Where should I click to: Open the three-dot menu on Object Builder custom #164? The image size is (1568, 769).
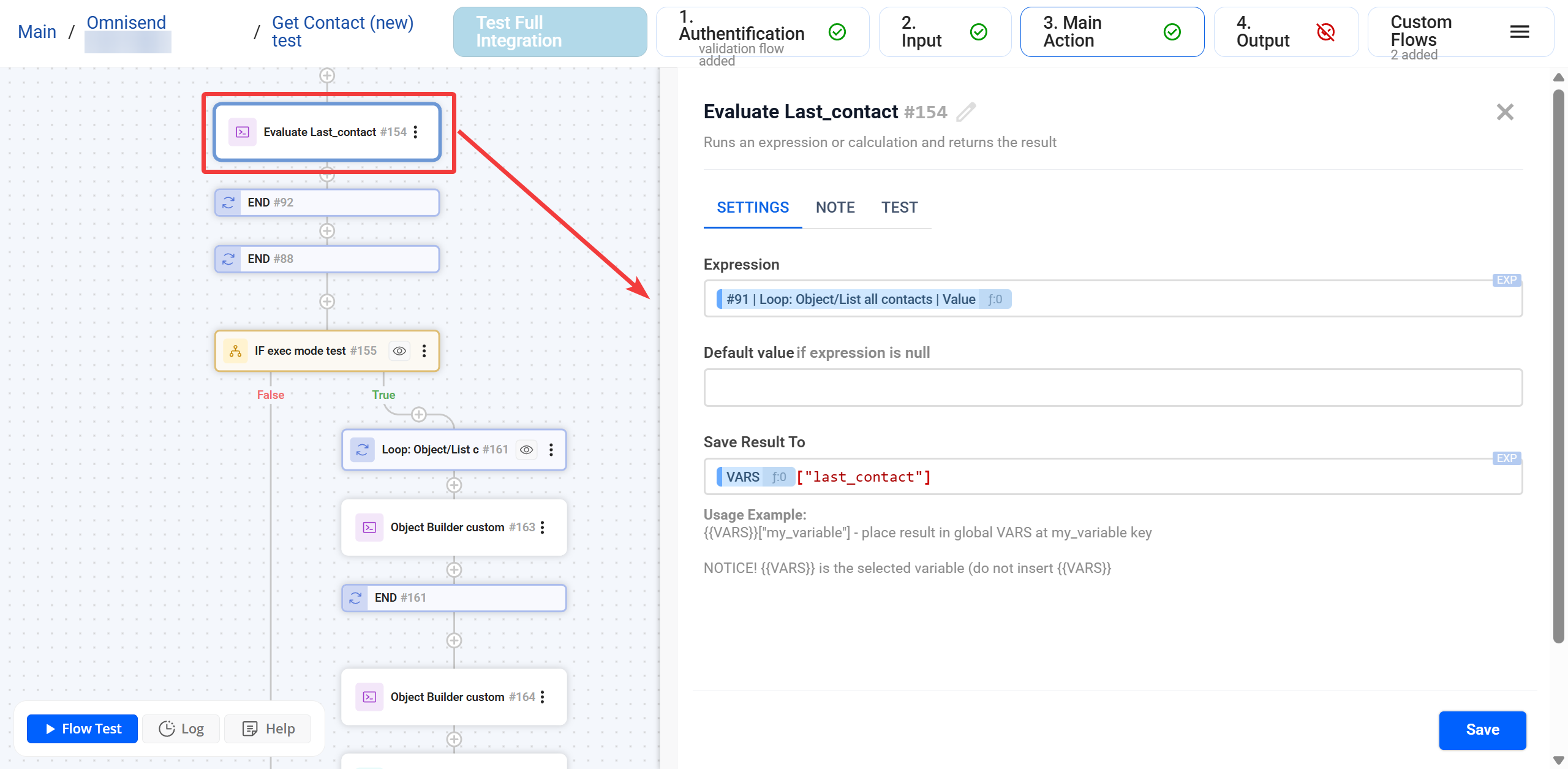(x=544, y=697)
